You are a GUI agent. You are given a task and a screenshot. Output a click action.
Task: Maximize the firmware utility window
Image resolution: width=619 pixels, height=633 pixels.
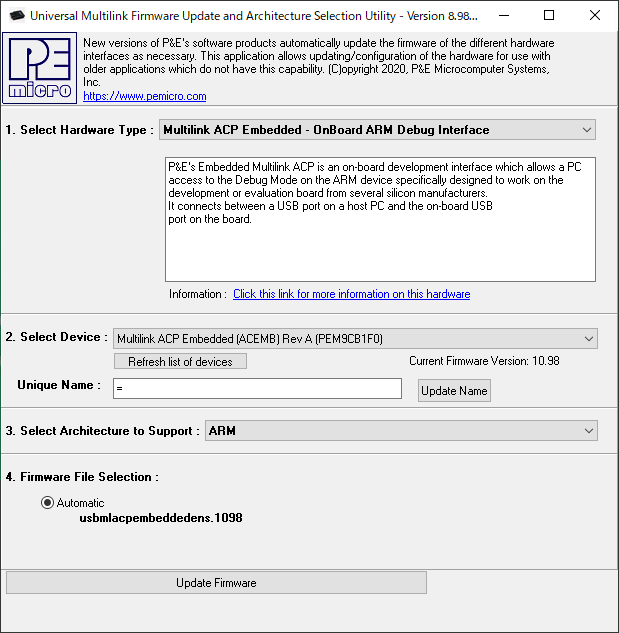(x=549, y=16)
